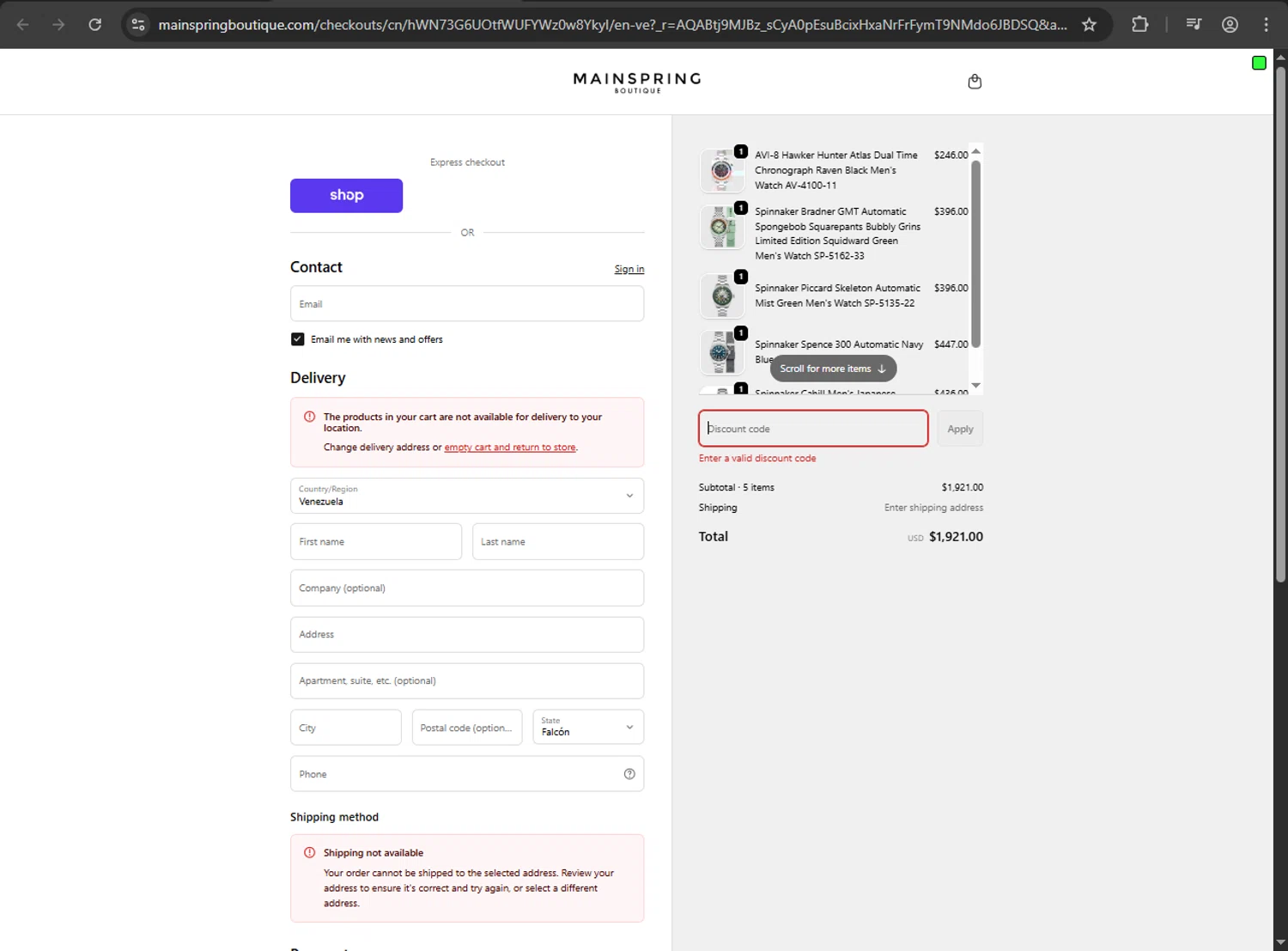
Task: Open the browser extensions puzzle icon
Action: click(1139, 24)
